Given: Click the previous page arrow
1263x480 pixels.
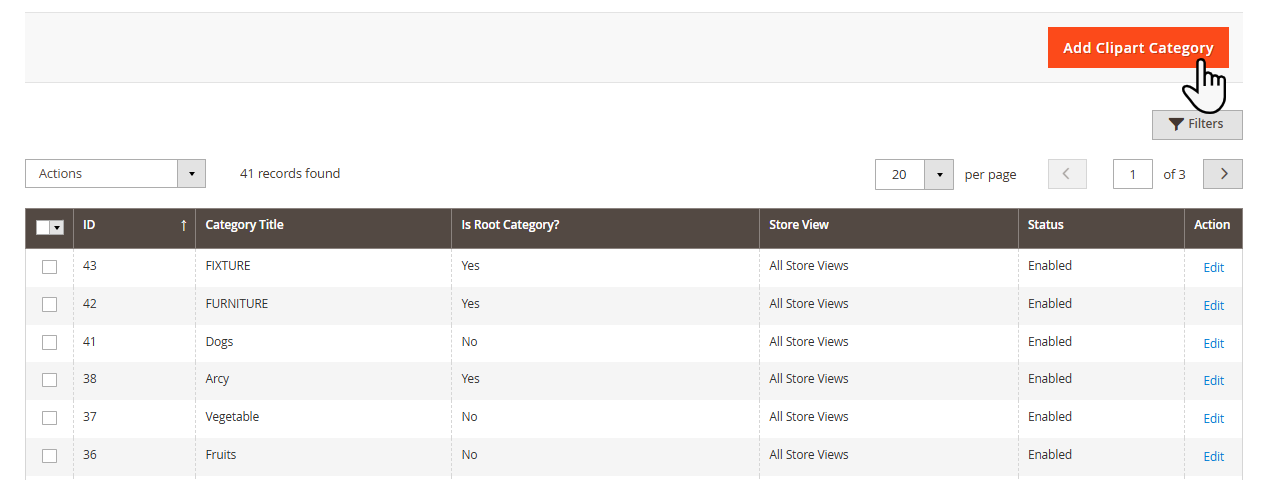Looking at the screenshot, I should (1066, 174).
